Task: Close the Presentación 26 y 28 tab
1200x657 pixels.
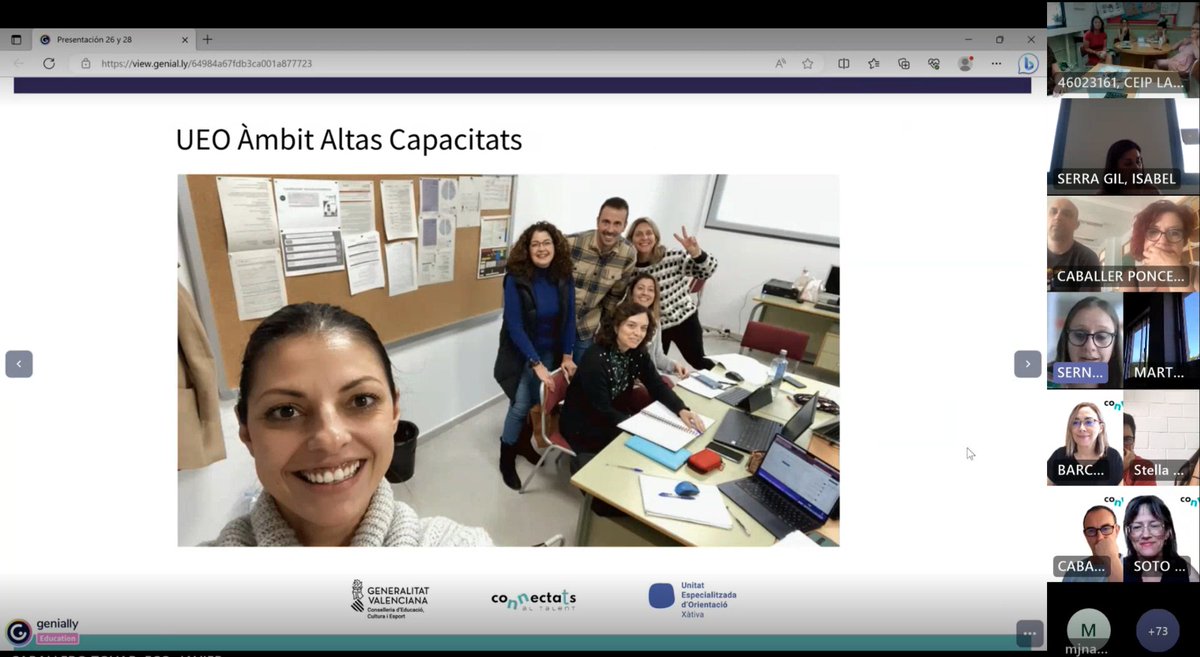Action: tap(185, 40)
